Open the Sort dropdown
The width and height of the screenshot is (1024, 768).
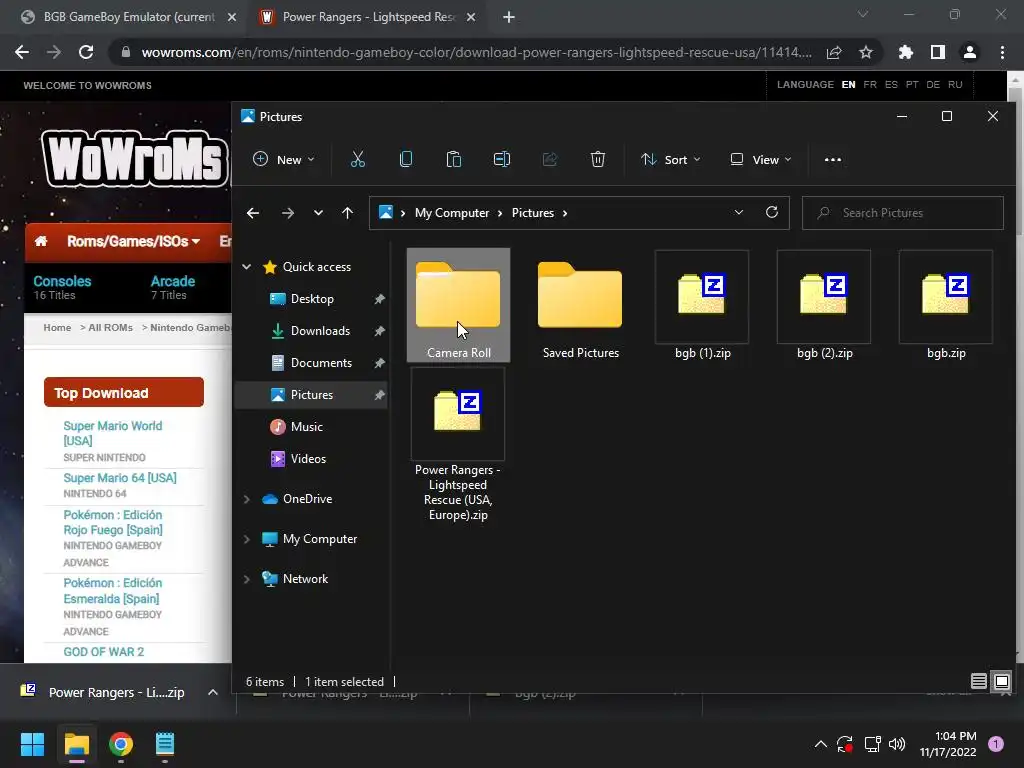(670, 159)
